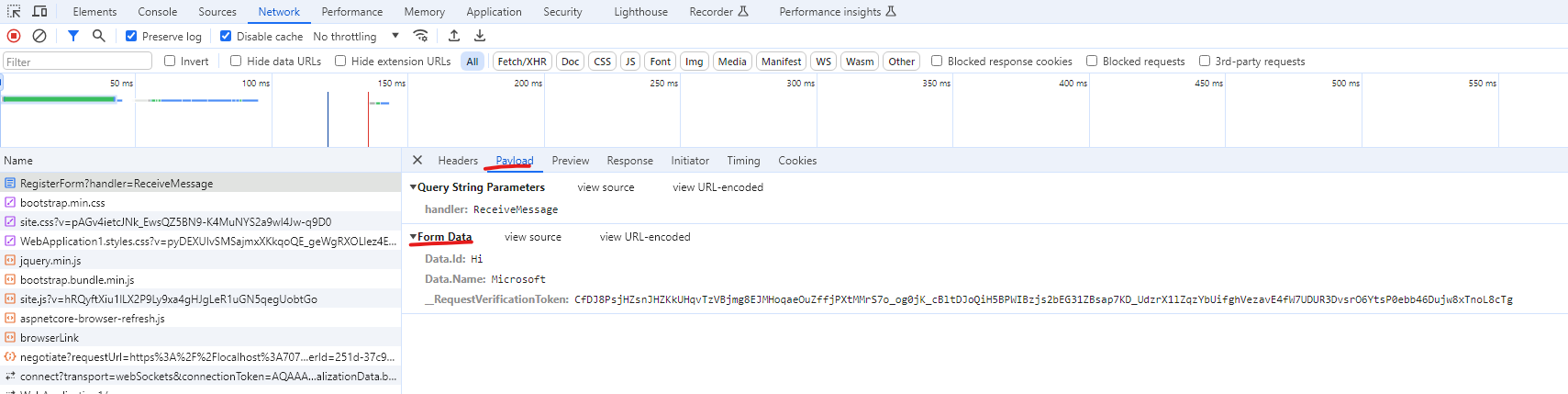Open the Cookies tab of request

click(x=797, y=160)
